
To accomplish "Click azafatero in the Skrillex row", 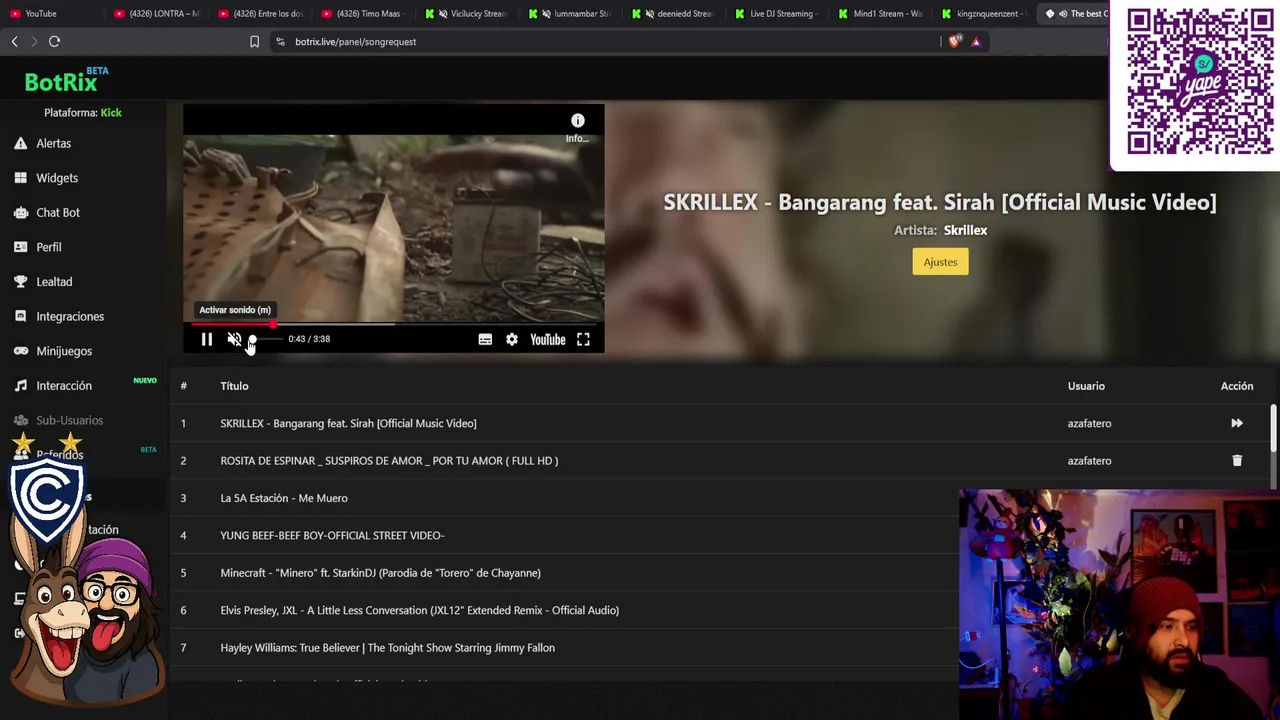I will pos(1089,423).
